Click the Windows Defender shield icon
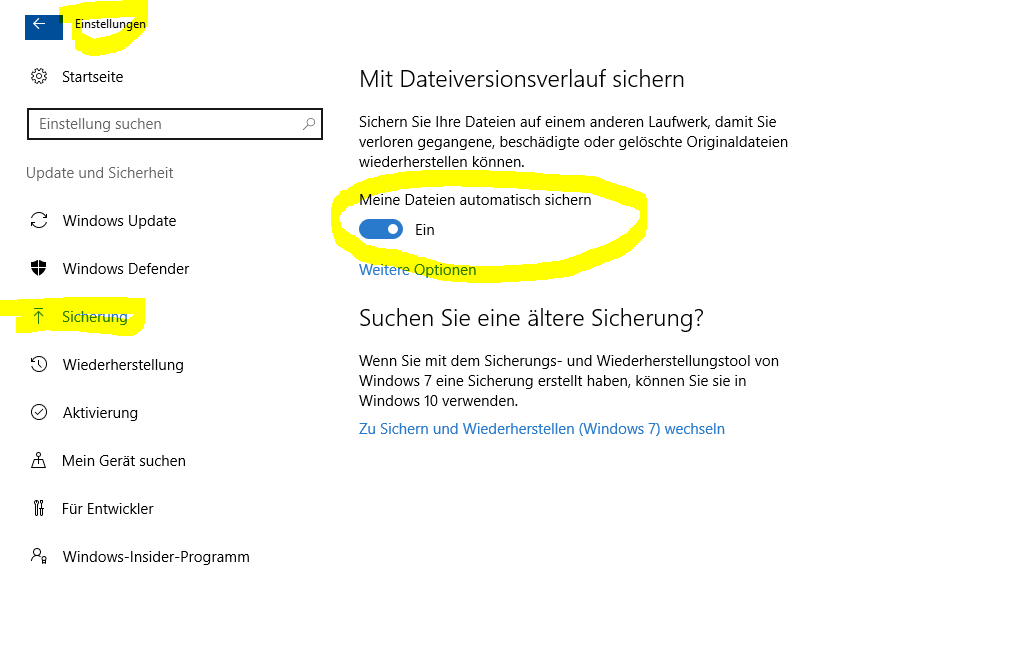Screen dimensions: 1023x645 coord(39,268)
